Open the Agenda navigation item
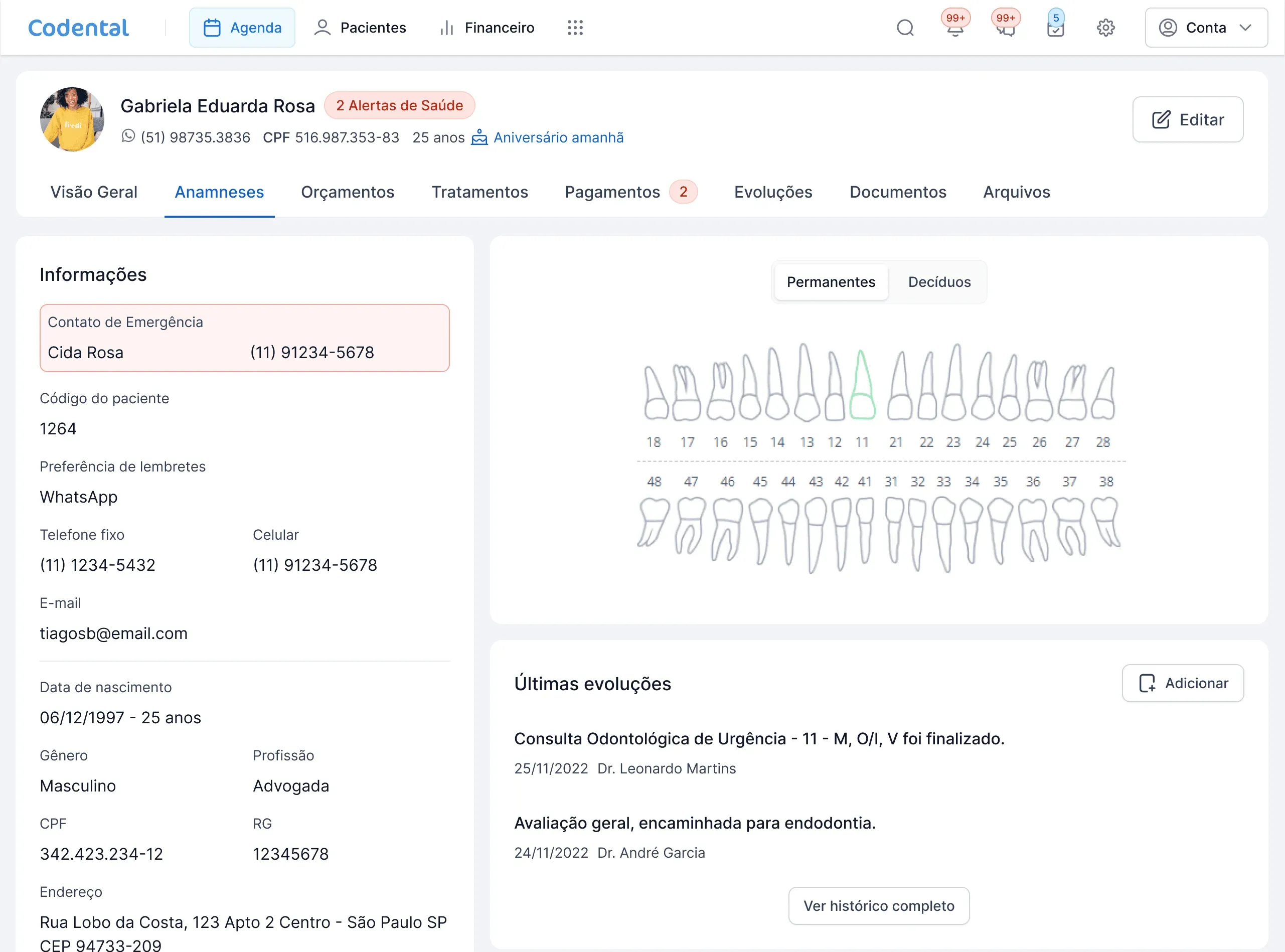The image size is (1285, 952). coord(242,28)
